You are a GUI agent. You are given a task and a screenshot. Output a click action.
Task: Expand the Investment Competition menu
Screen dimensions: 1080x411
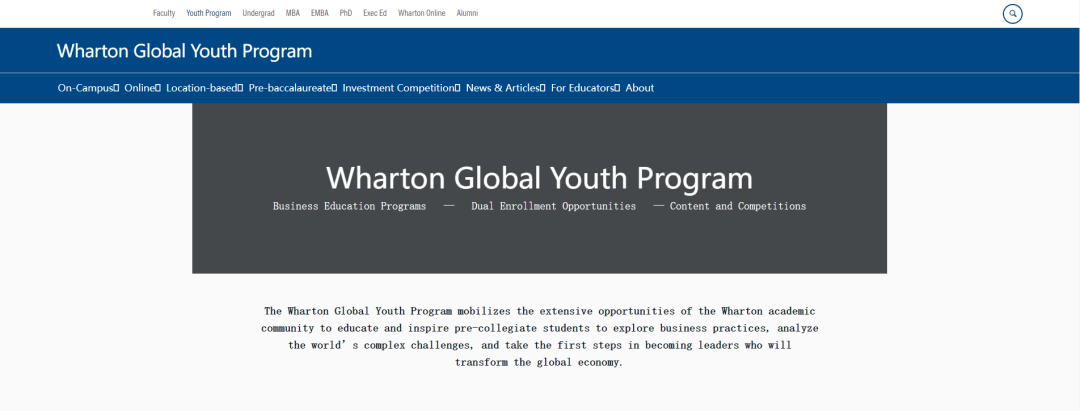pyautogui.click(x=401, y=88)
